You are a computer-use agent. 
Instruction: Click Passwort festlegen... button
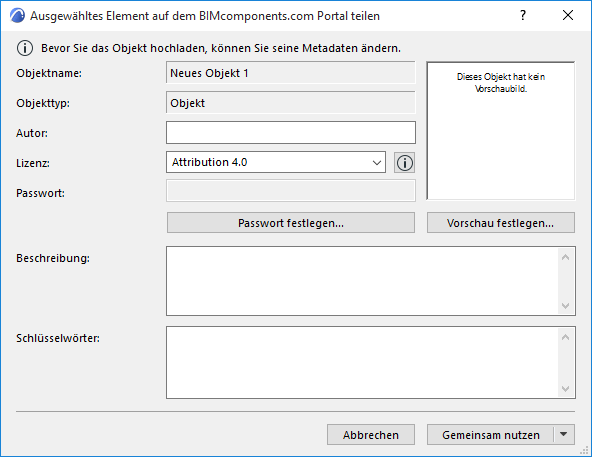coord(291,223)
